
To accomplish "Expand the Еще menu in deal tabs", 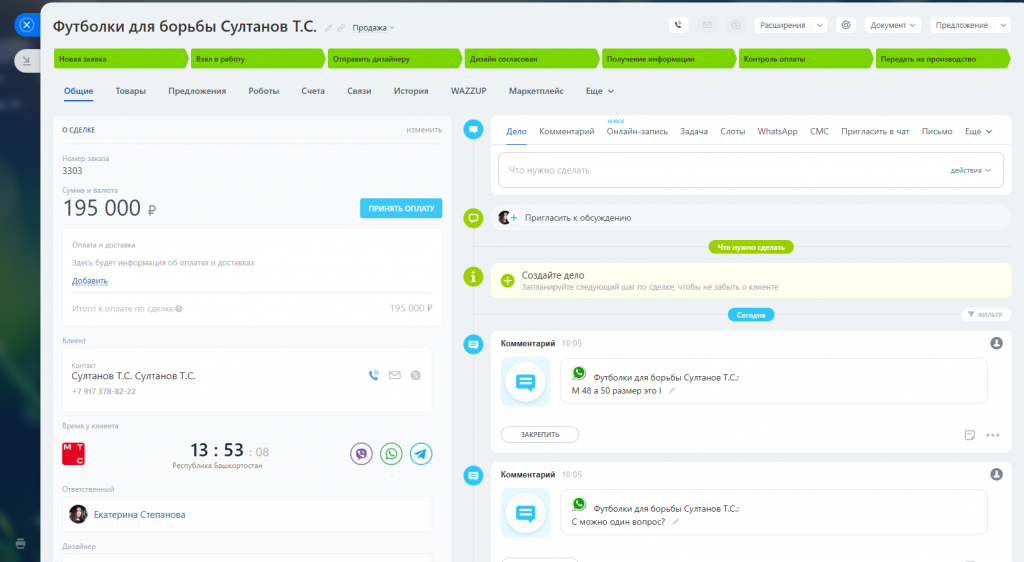I will 600,91.
